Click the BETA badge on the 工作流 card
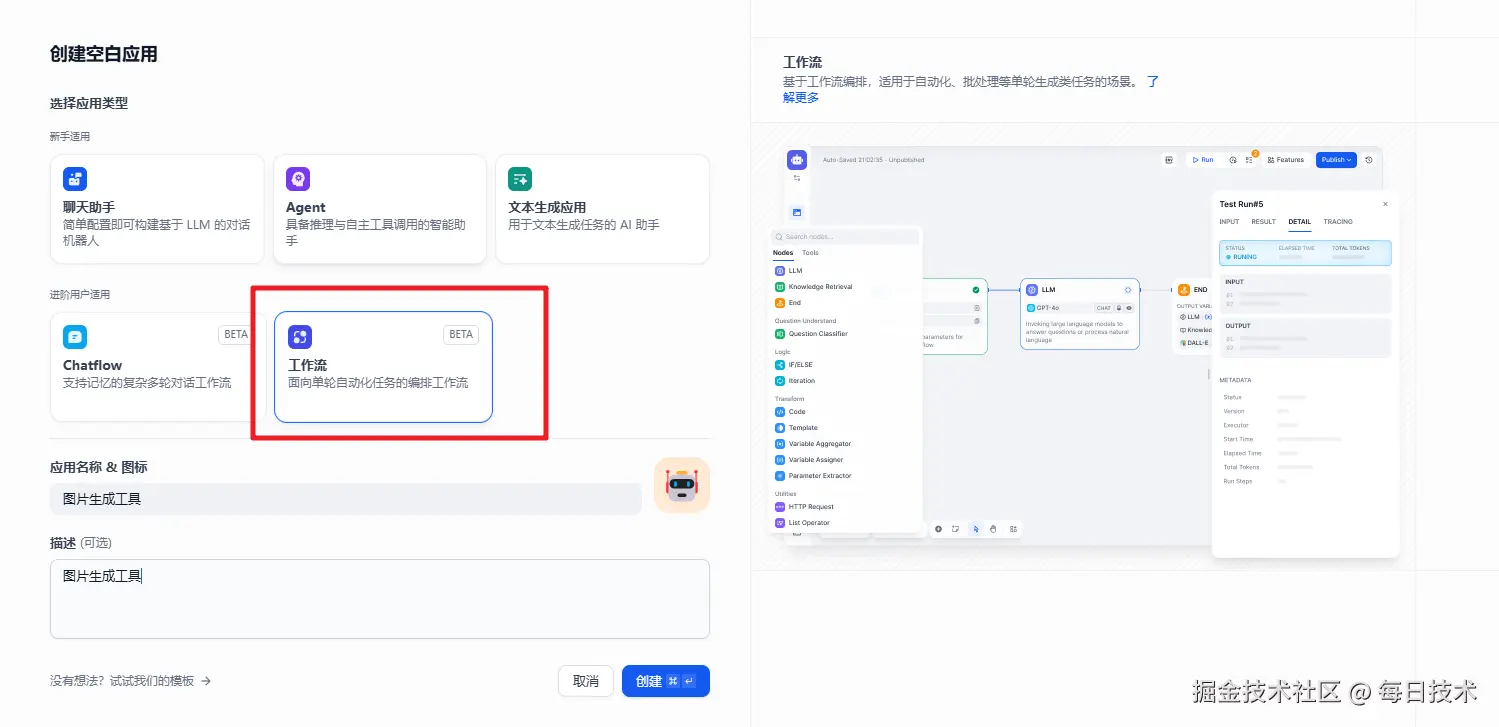 [x=461, y=334]
